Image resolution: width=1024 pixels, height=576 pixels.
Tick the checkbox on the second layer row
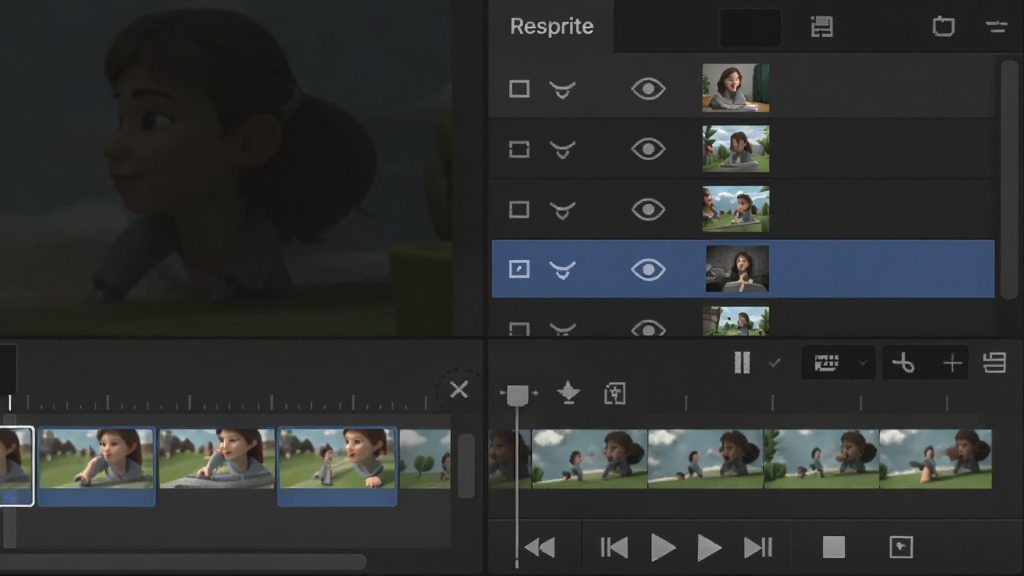click(519, 150)
